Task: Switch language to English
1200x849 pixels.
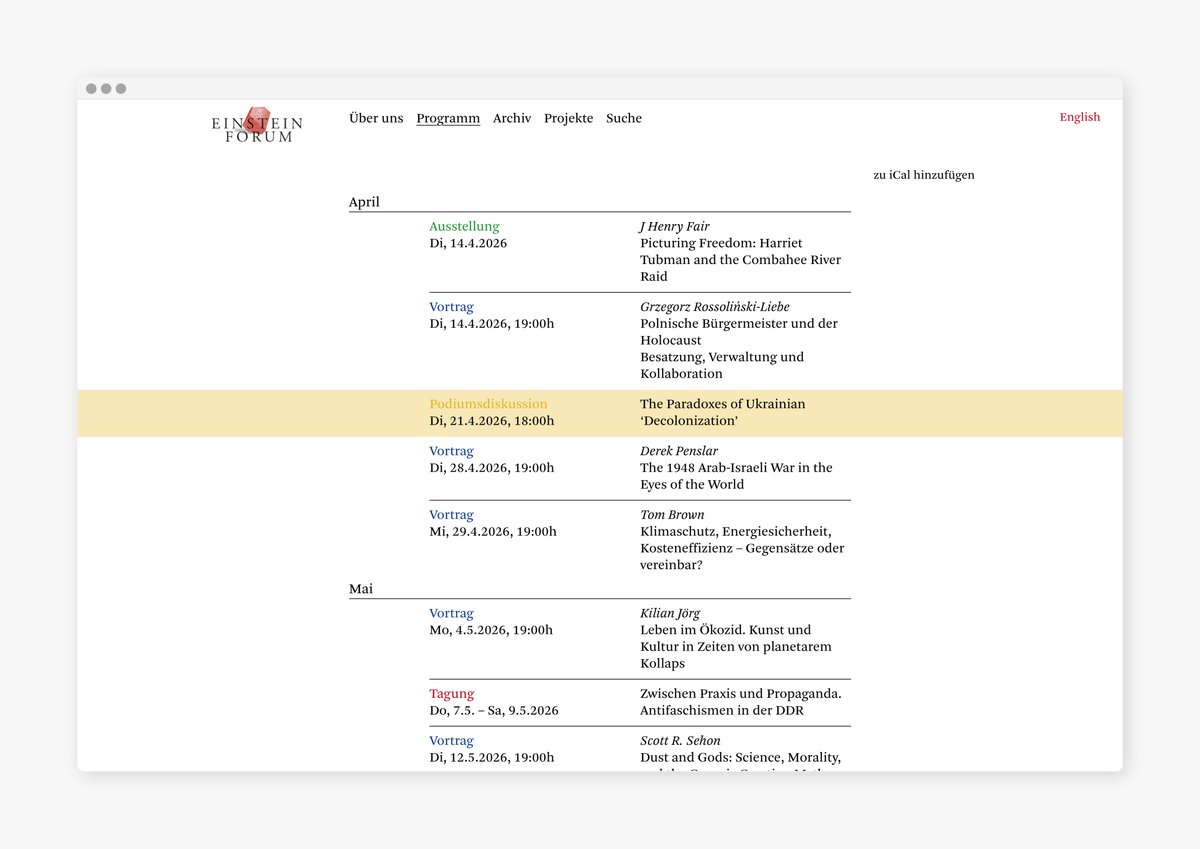Action: click(1080, 117)
